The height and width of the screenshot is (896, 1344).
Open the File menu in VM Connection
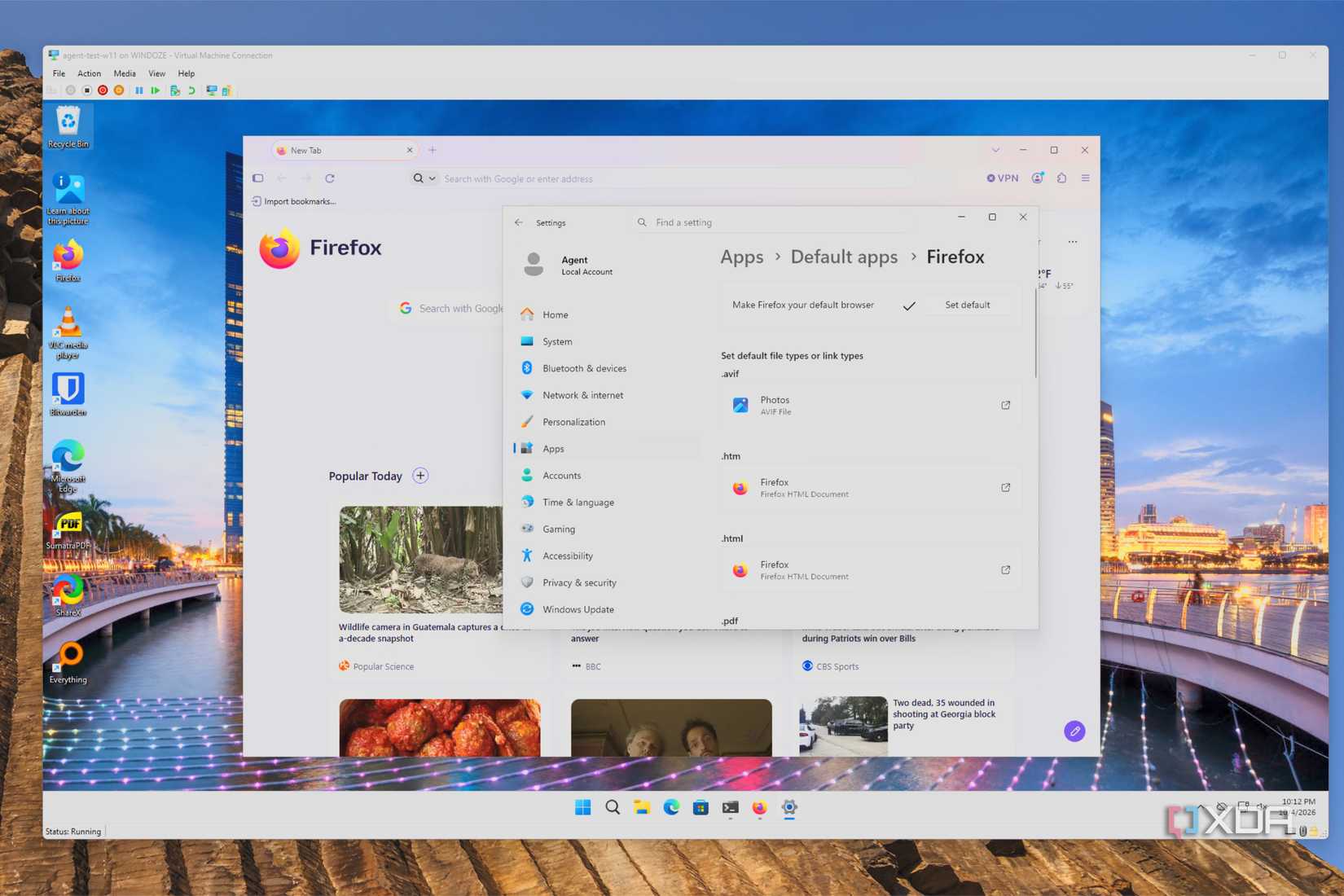(x=59, y=73)
